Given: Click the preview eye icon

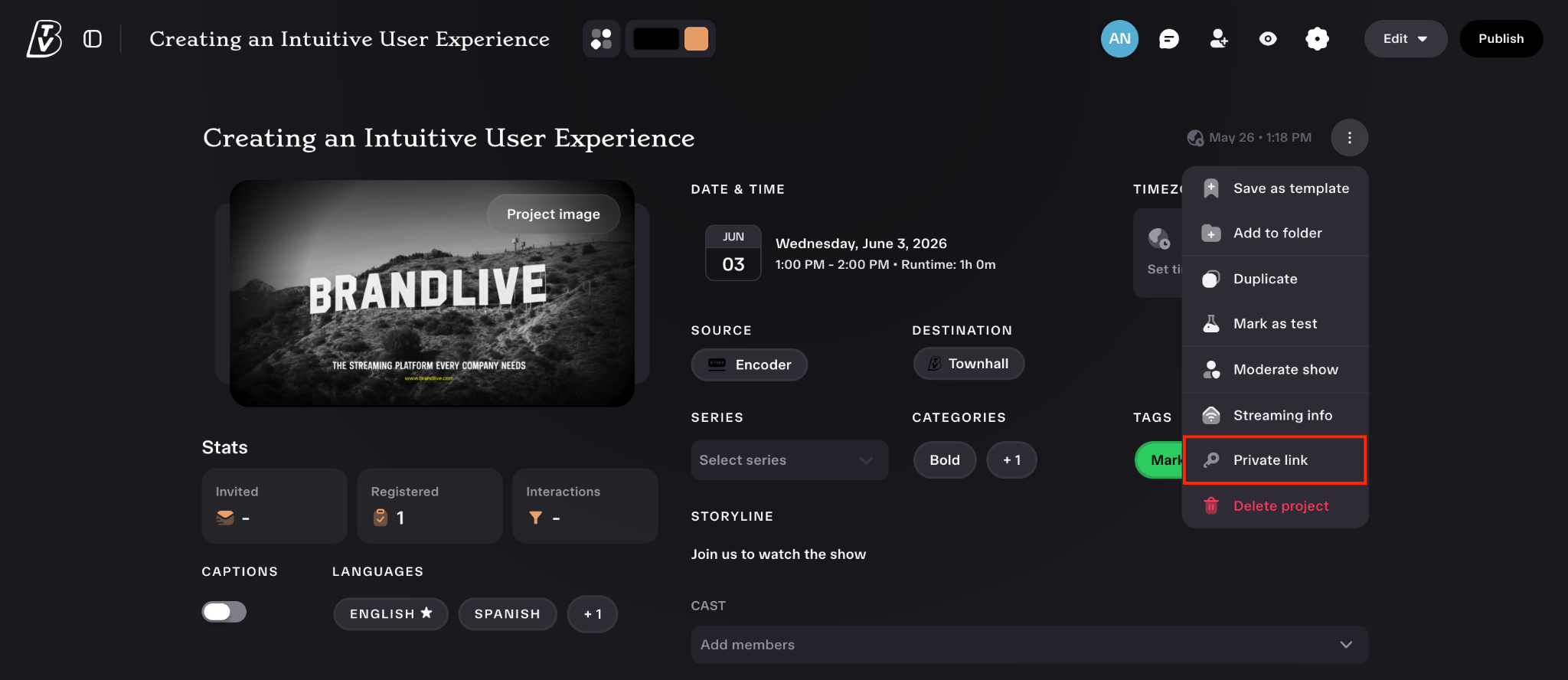Looking at the screenshot, I should point(1268,39).
